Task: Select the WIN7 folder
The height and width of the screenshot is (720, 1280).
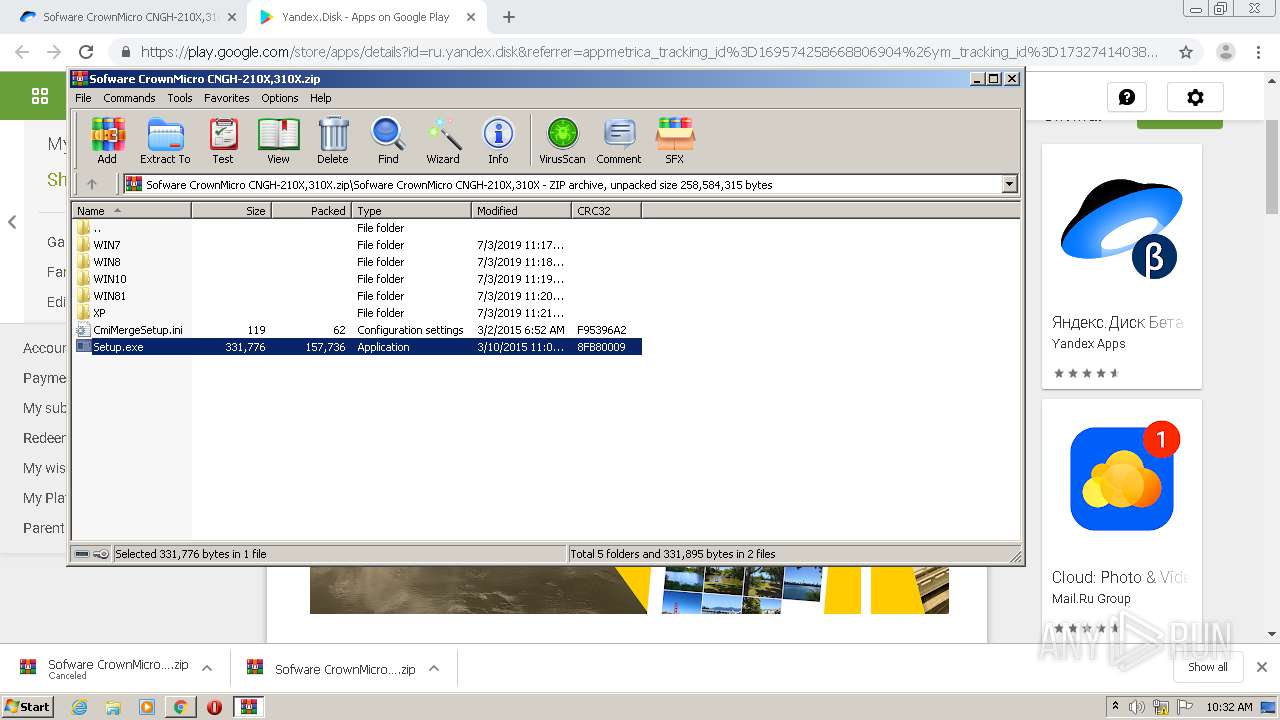Action: (357, 245)
